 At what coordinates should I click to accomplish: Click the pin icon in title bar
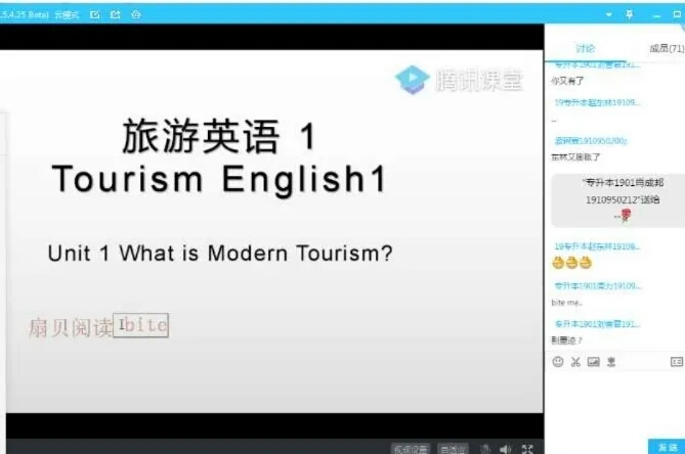629,15
